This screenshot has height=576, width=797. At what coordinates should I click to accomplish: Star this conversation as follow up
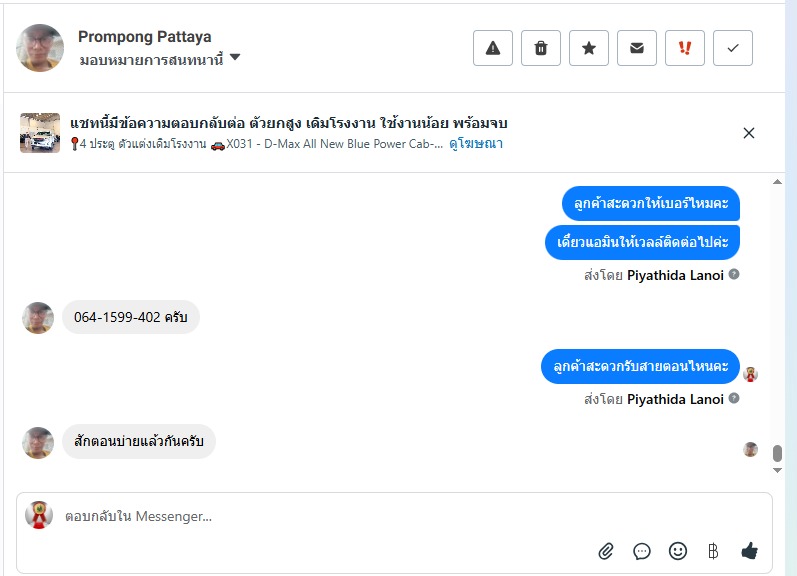pos(589,48)
